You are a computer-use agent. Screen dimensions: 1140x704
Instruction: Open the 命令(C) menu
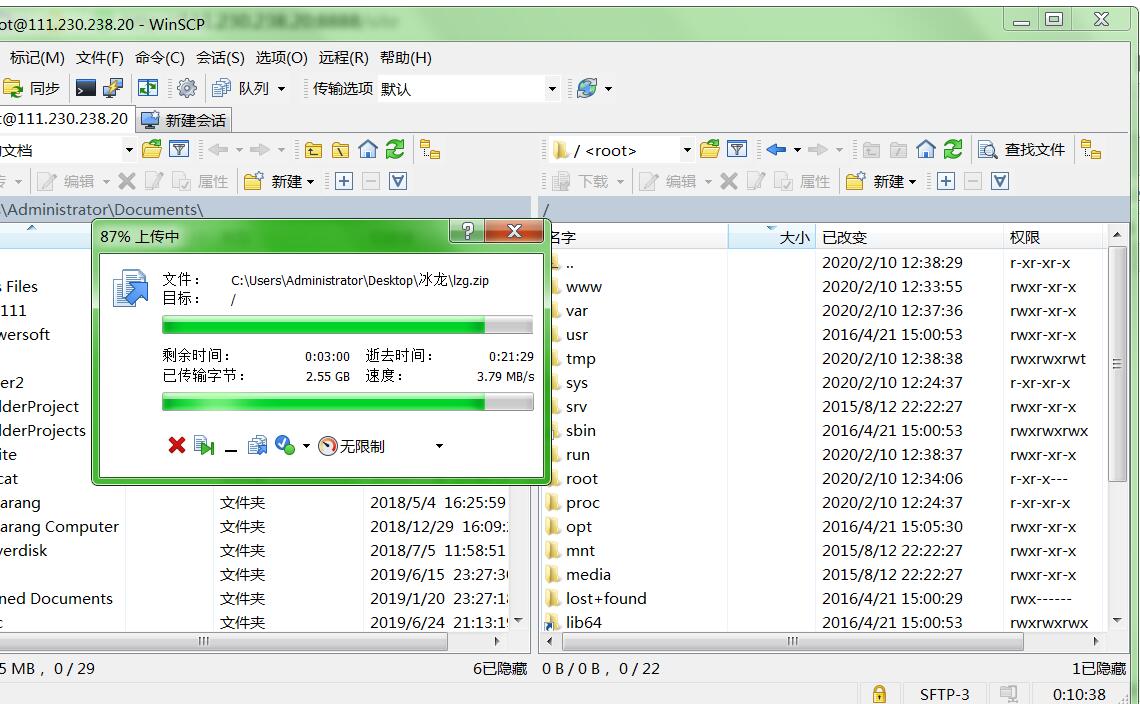click(160, 58)
